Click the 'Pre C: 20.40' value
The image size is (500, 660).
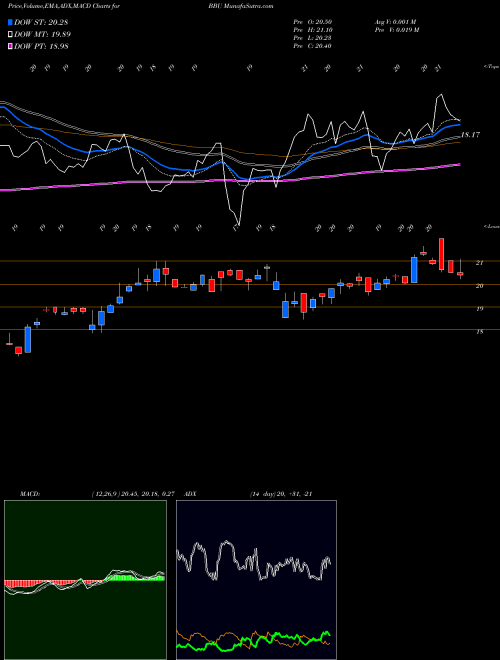tap(313, 46)
